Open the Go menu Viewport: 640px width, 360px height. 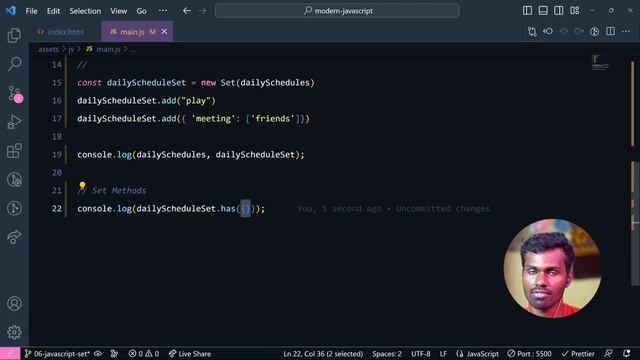pos(142,11)
